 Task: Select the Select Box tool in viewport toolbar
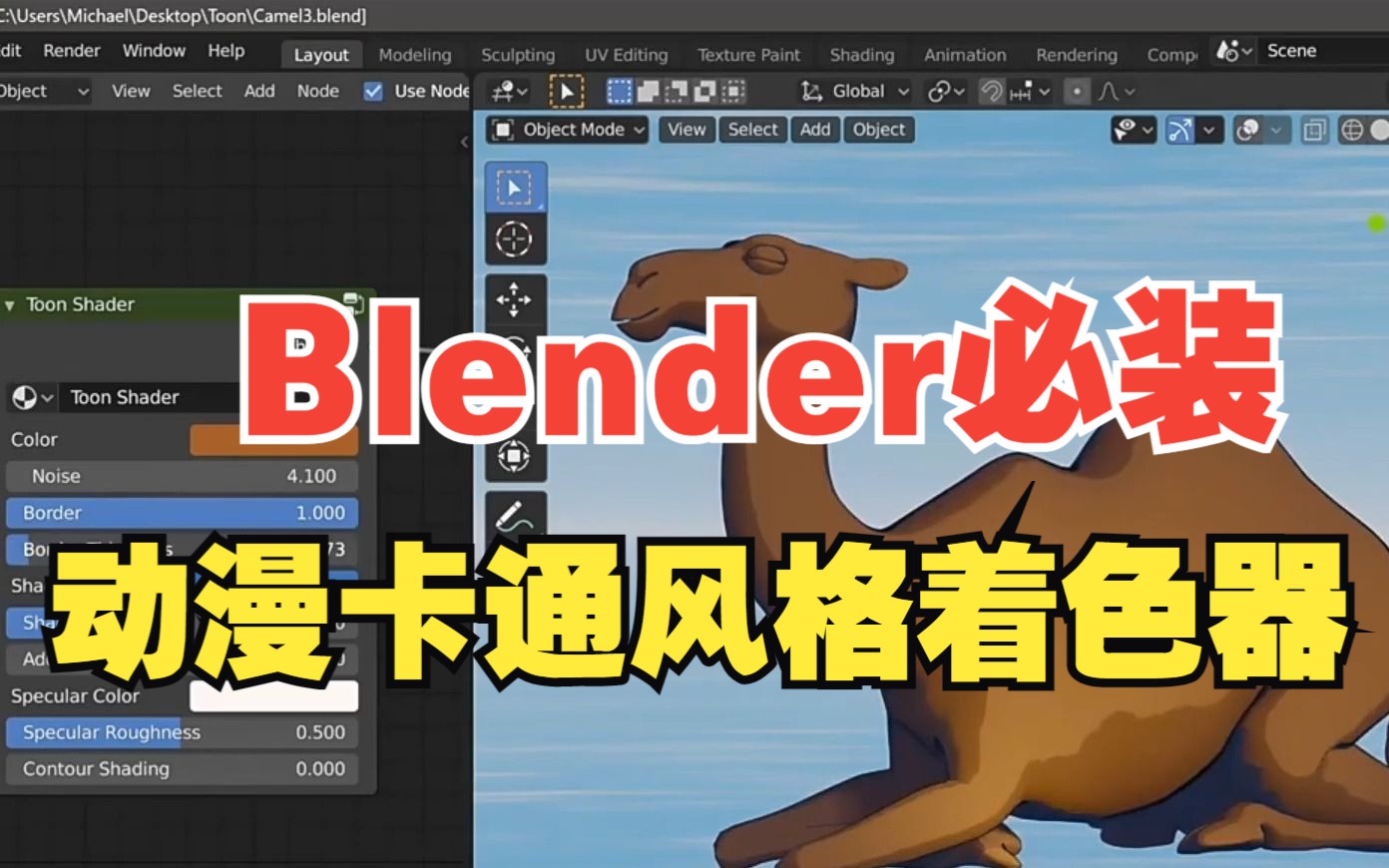click(x=515, y=187)
